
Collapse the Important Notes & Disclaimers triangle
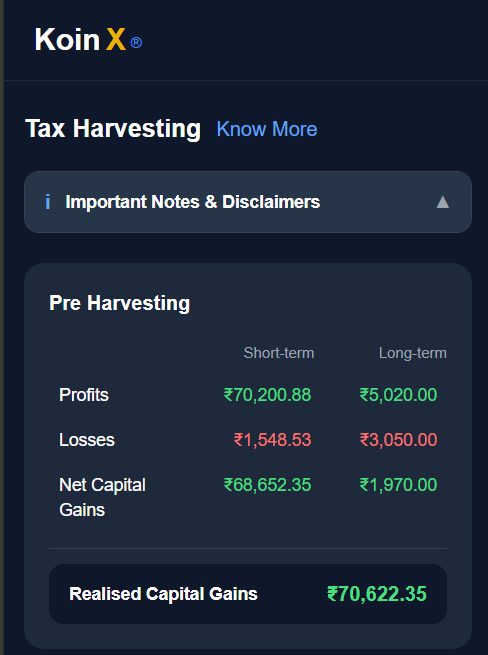coord(442,202)
